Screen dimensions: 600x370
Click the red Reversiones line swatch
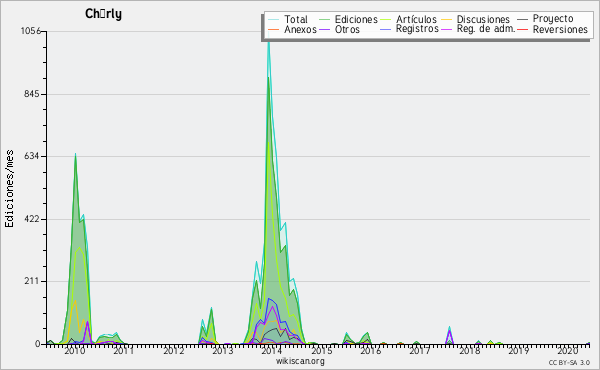click(522, 29)
